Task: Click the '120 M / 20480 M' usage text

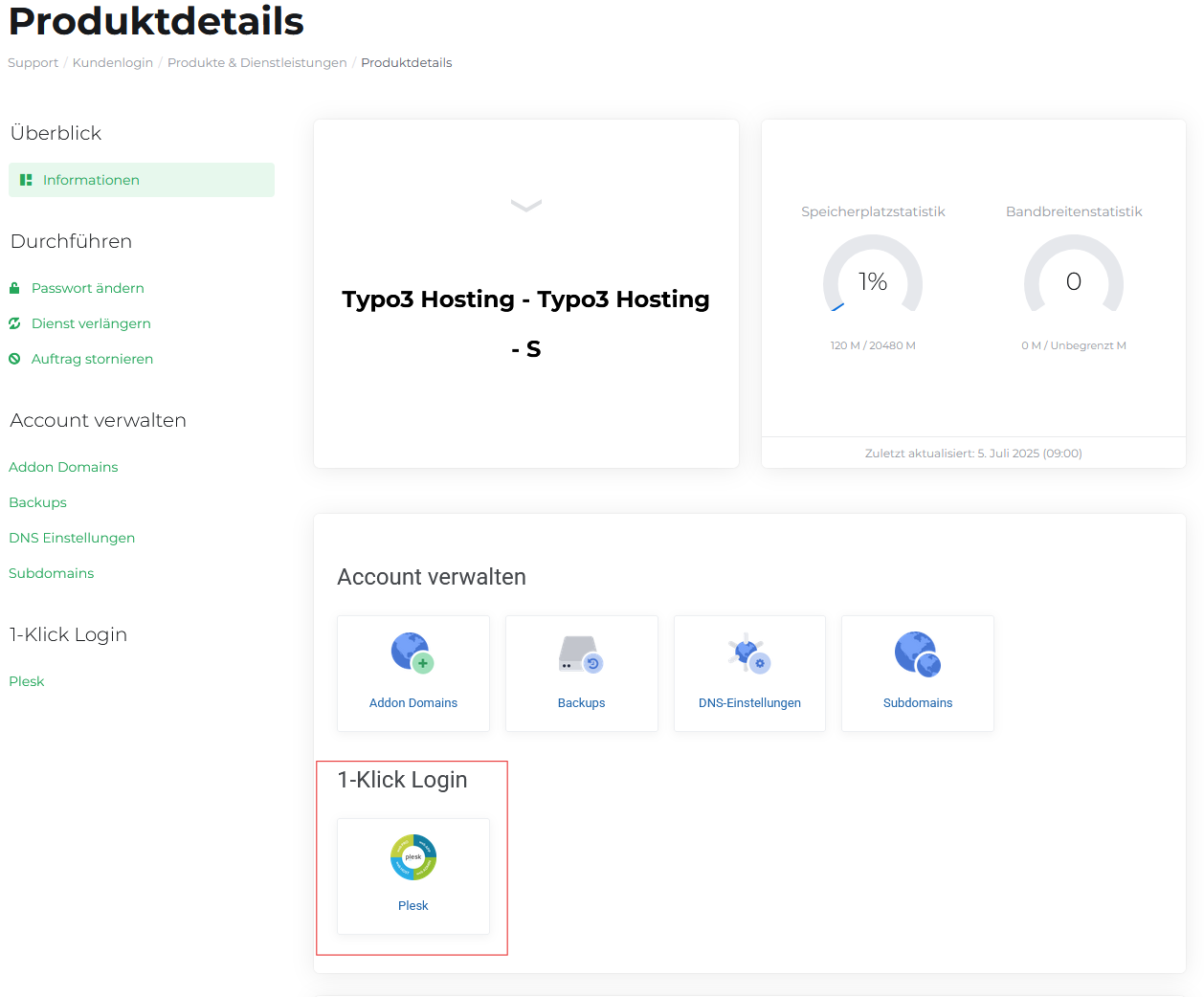Action: click(x=873, y=345)
